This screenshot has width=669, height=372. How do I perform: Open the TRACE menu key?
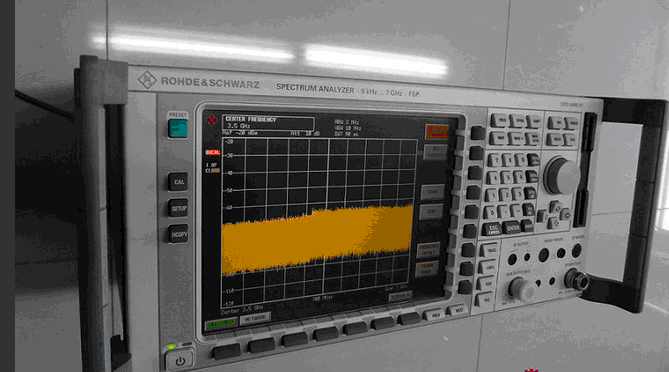[490, 250]
